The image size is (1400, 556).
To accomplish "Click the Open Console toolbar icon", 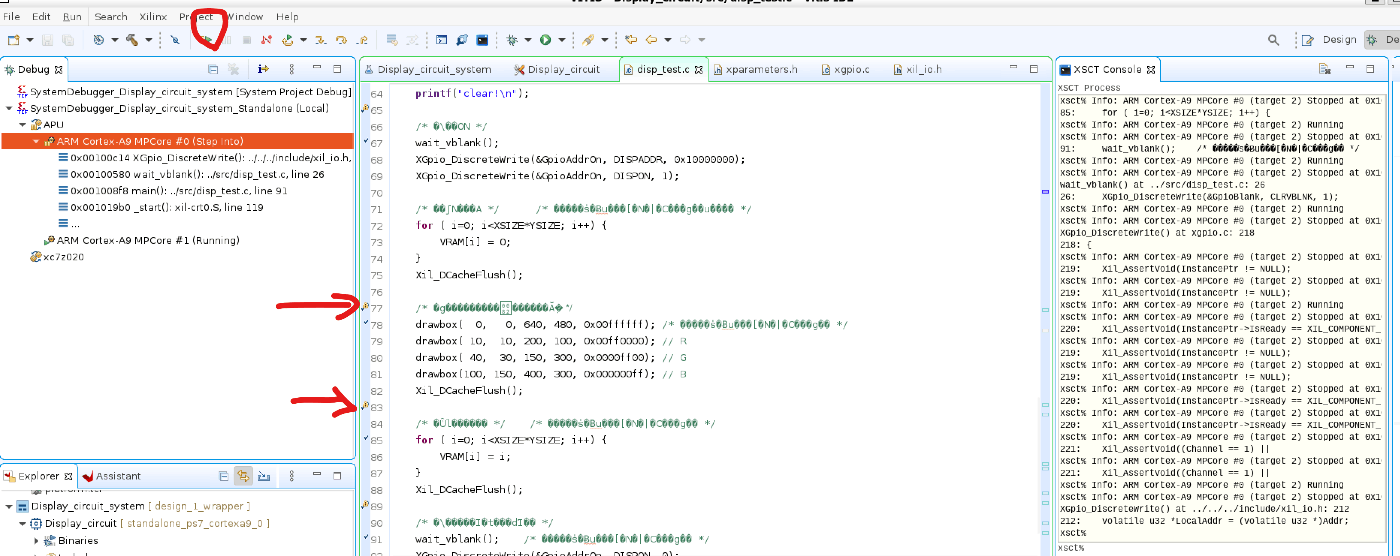I will [x=441, y=40].
